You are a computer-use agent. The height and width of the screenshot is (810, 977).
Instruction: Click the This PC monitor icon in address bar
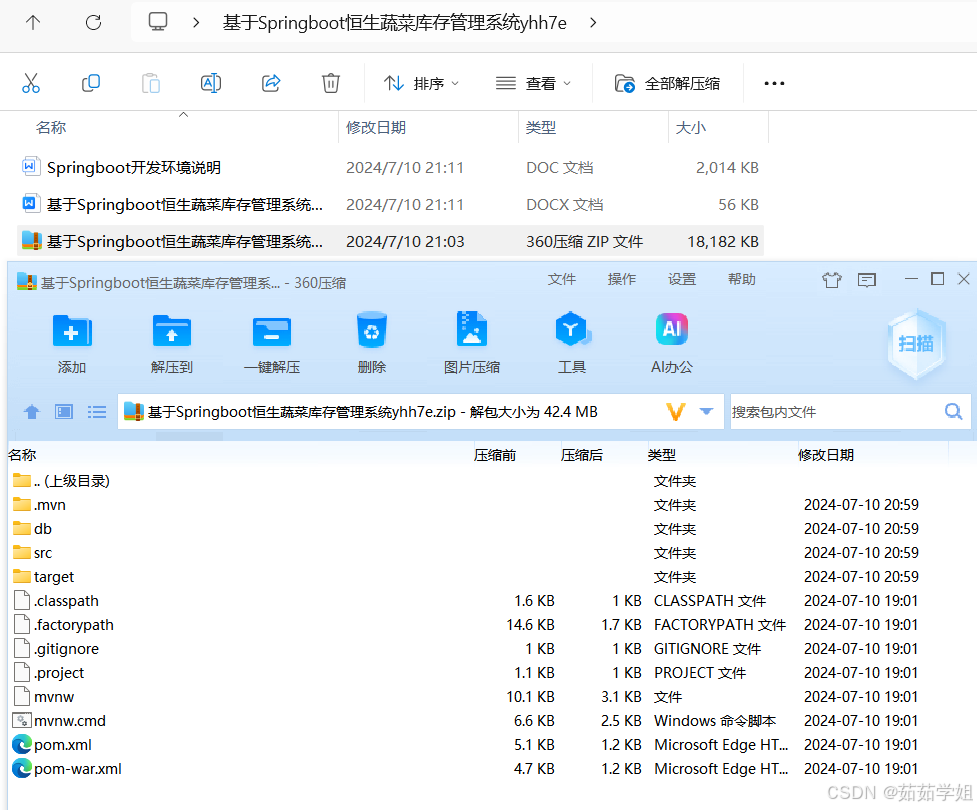pyautogui.click(x=158, y=22)
